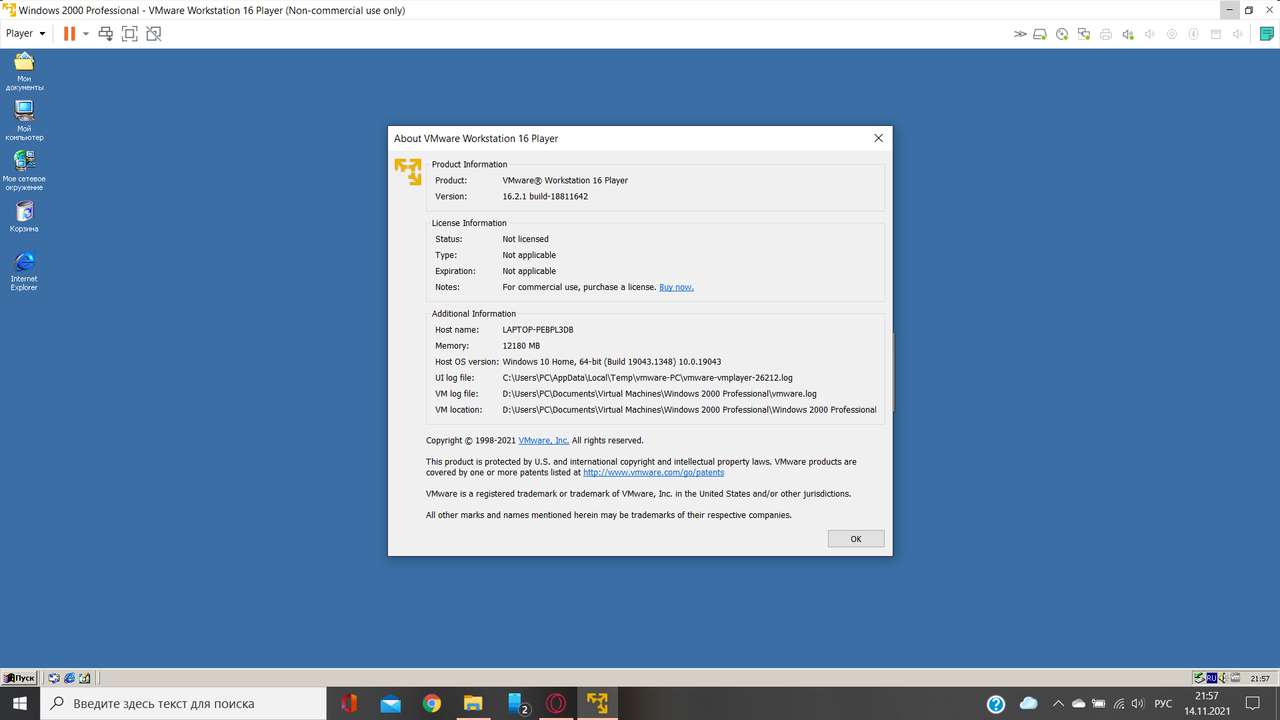The height and width of the screenshot is (720, 1280).
Task: Click the active sound card device icon
Action: (1128, 34)
